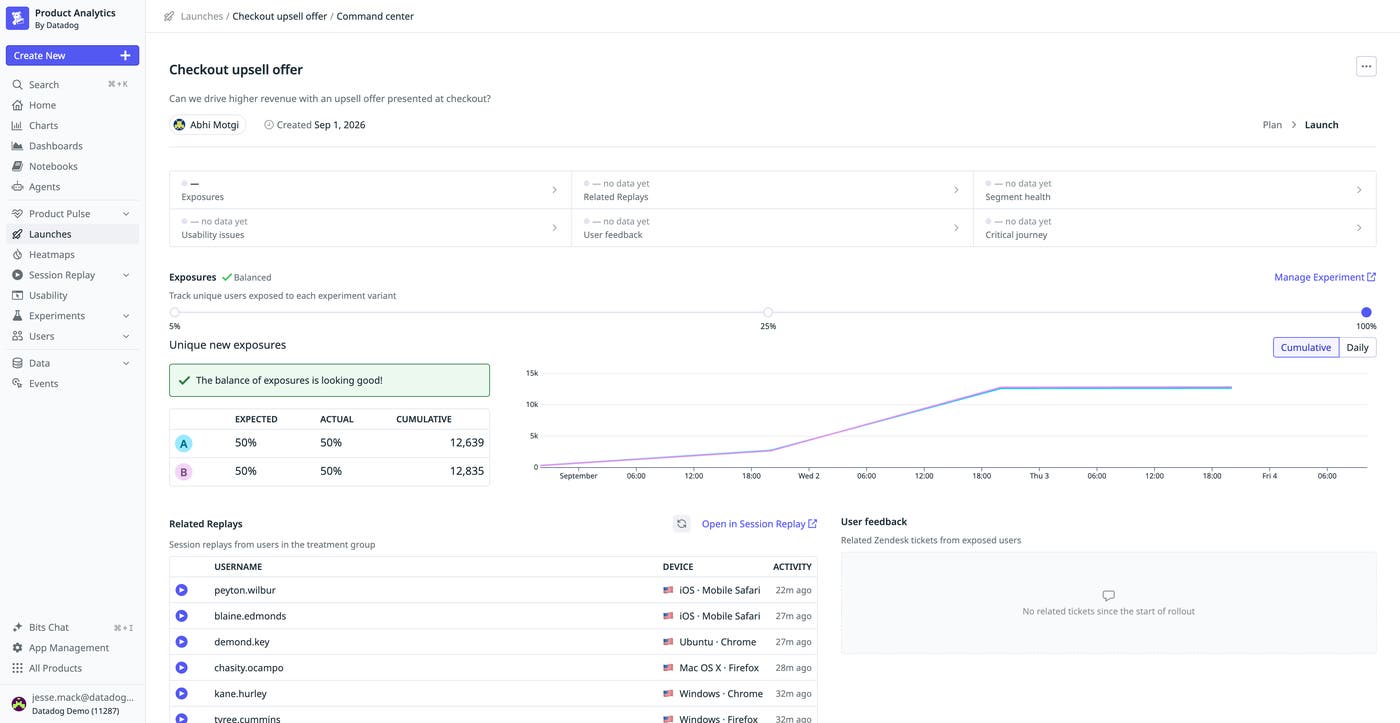Expand the Product Pulse section
This screenshot has height=723, width=1400.
(x=126, y=214)
